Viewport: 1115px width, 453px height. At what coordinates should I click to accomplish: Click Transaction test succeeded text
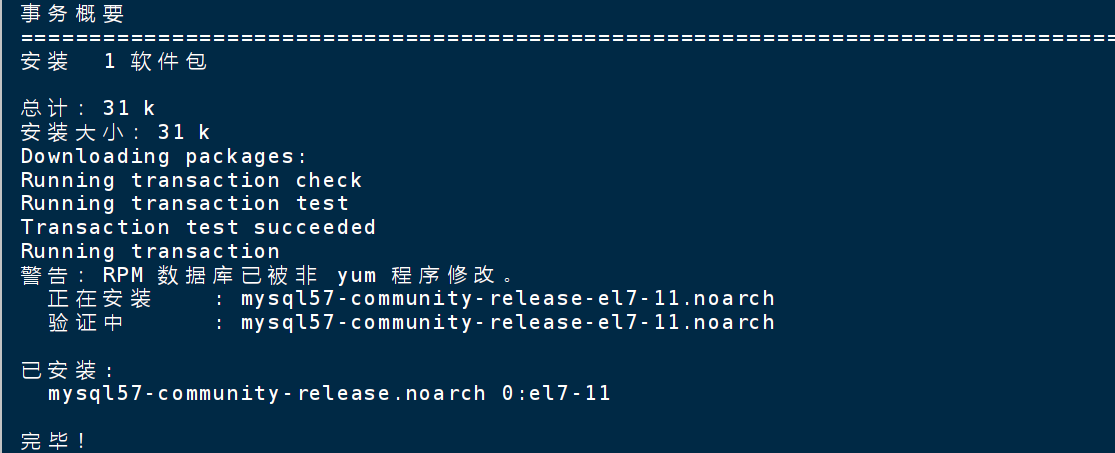pyautogui.click(x=198, y=228)
